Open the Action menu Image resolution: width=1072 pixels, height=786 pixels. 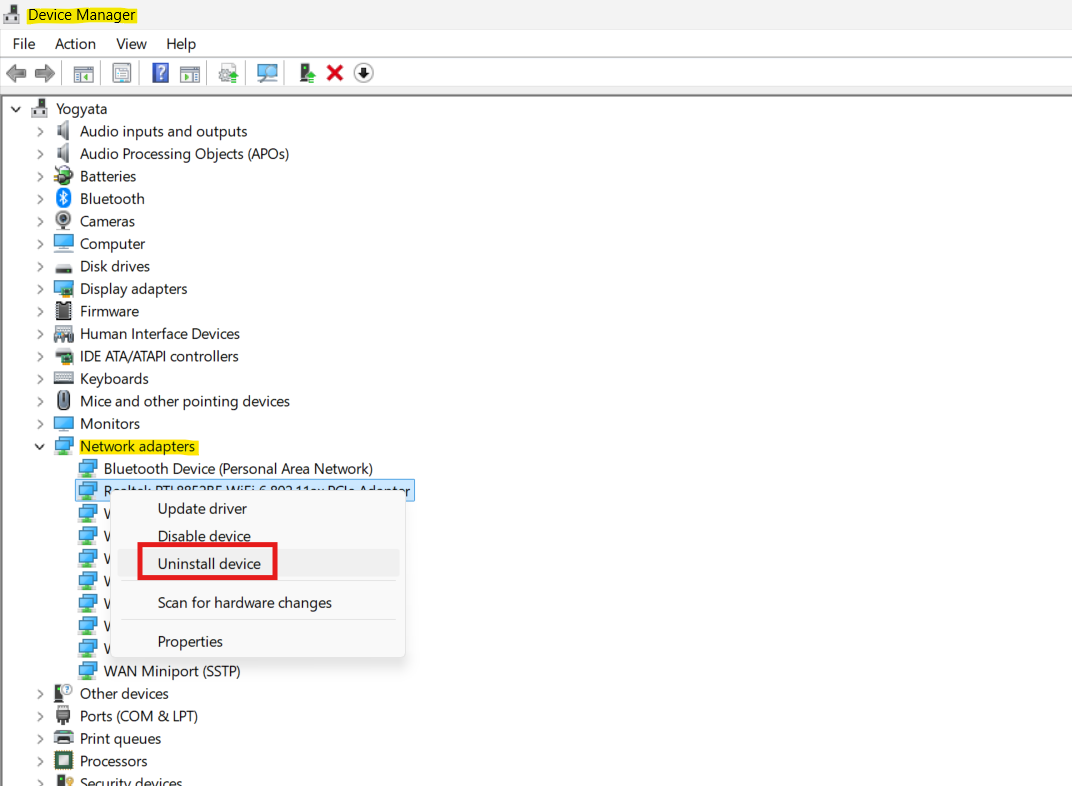(75, 44)
